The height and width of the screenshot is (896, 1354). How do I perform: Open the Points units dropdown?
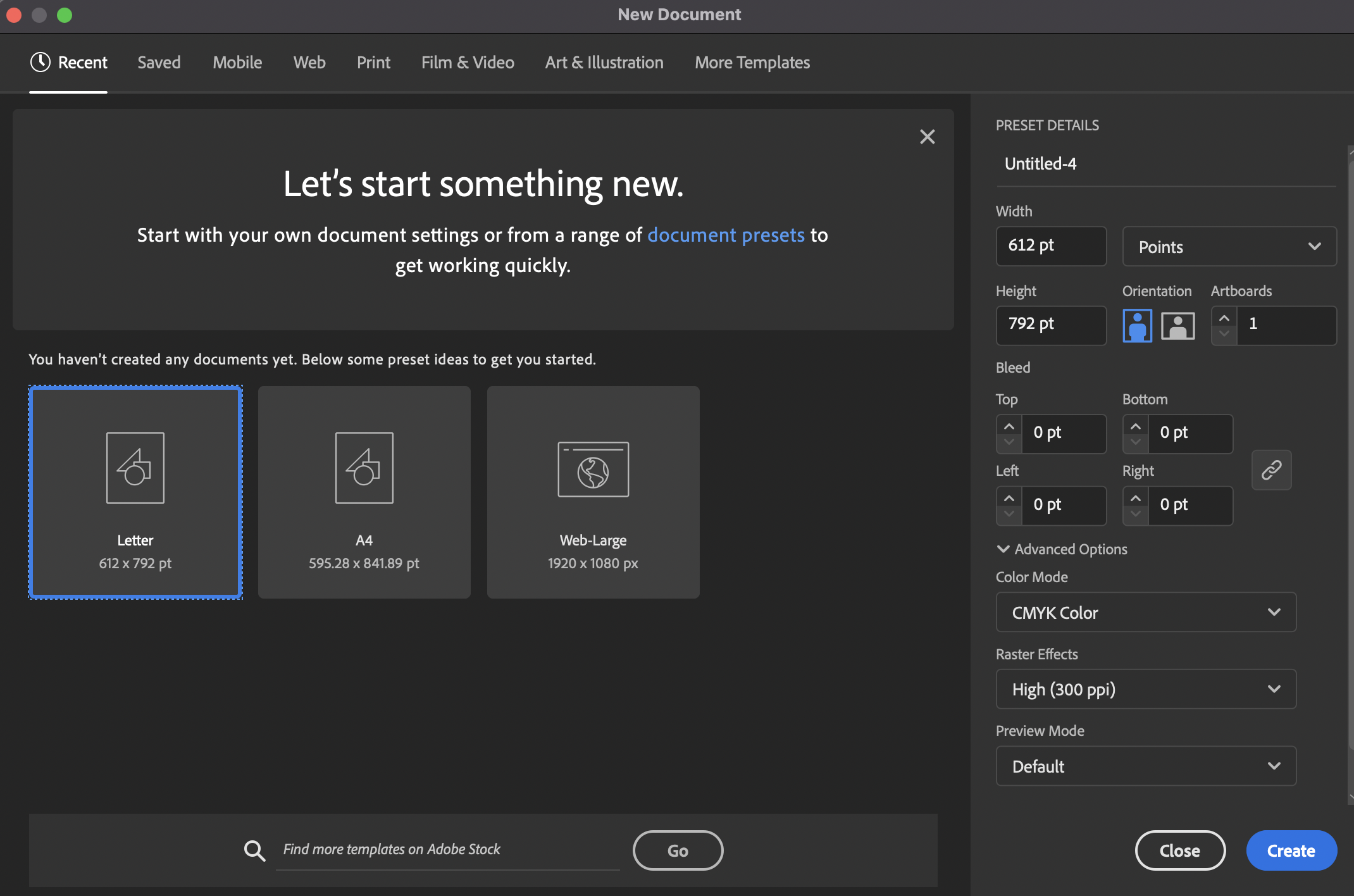(1229, 247)
